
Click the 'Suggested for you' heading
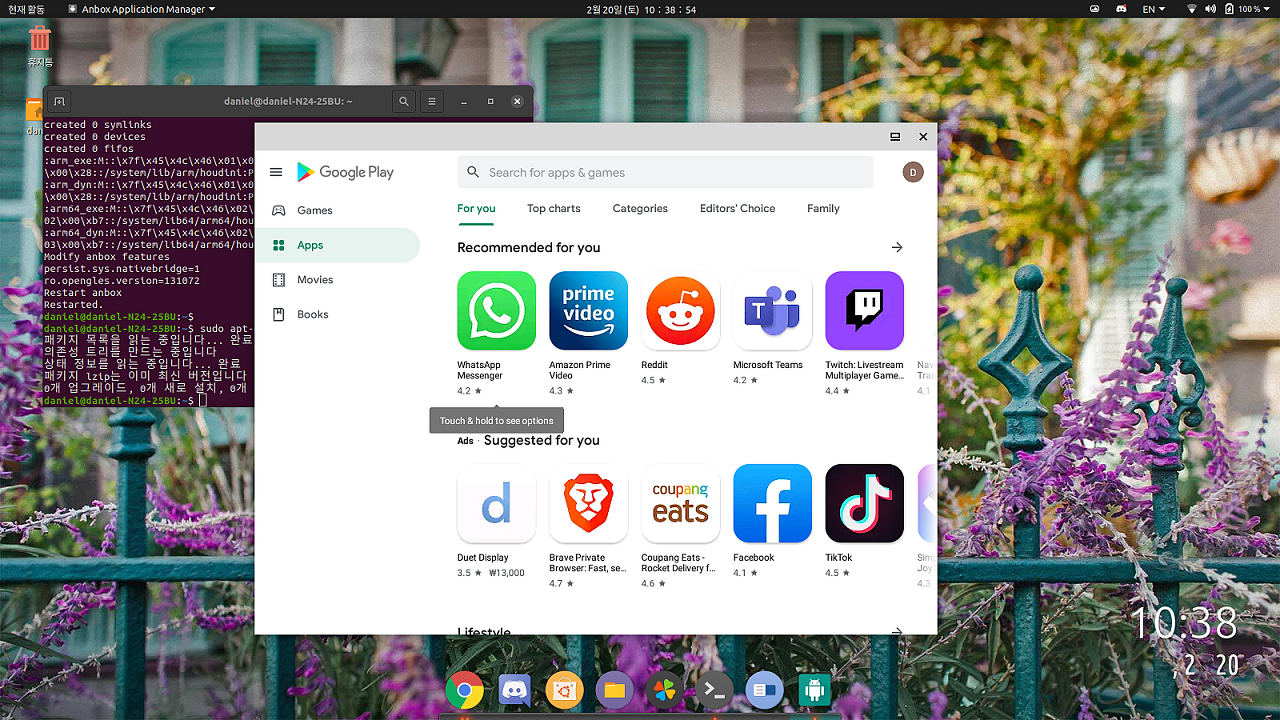coord(541,440)
